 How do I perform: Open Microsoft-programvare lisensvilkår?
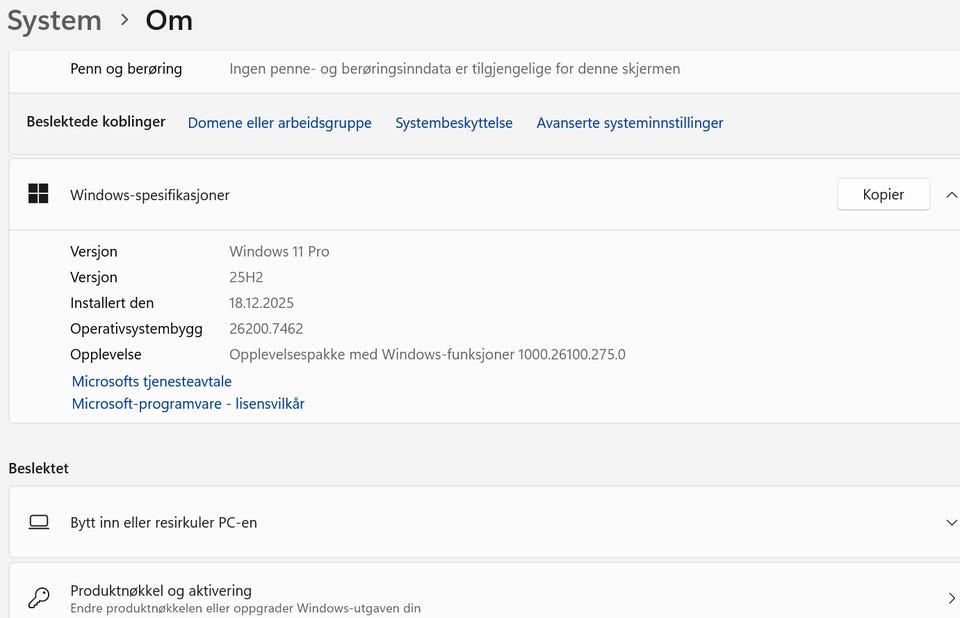187,403
